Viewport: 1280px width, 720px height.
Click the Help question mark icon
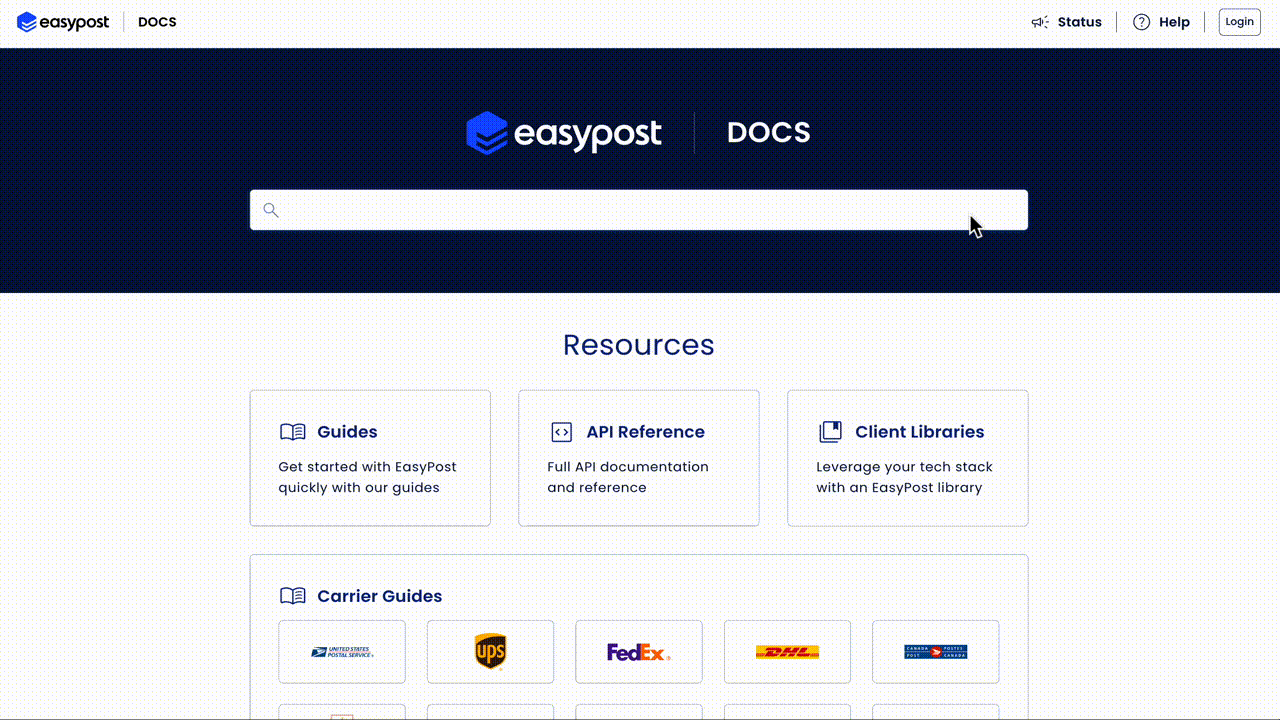[1141, 22]
